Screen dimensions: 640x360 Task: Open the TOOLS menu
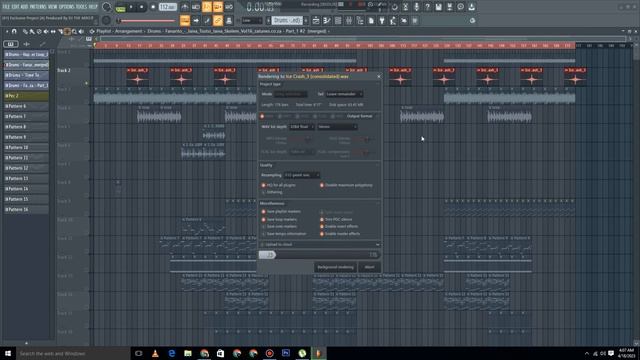(x=82, y=7)
